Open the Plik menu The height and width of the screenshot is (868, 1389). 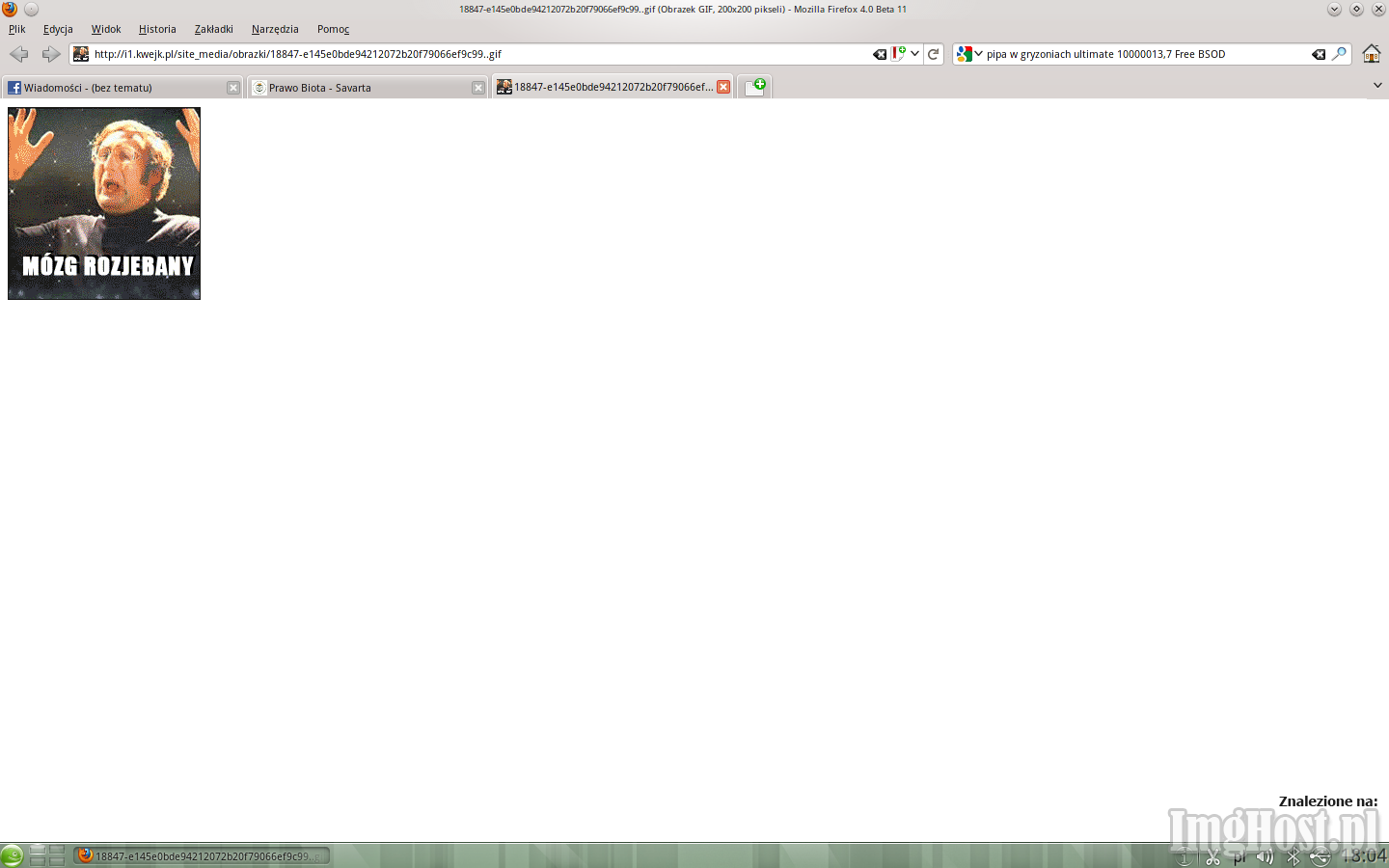coord(17,29)
